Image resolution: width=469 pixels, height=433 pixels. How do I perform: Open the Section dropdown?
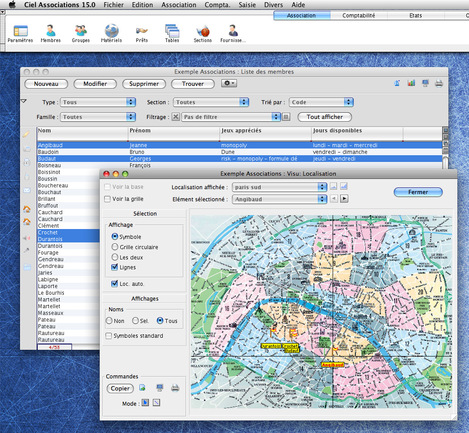point(211,102)
